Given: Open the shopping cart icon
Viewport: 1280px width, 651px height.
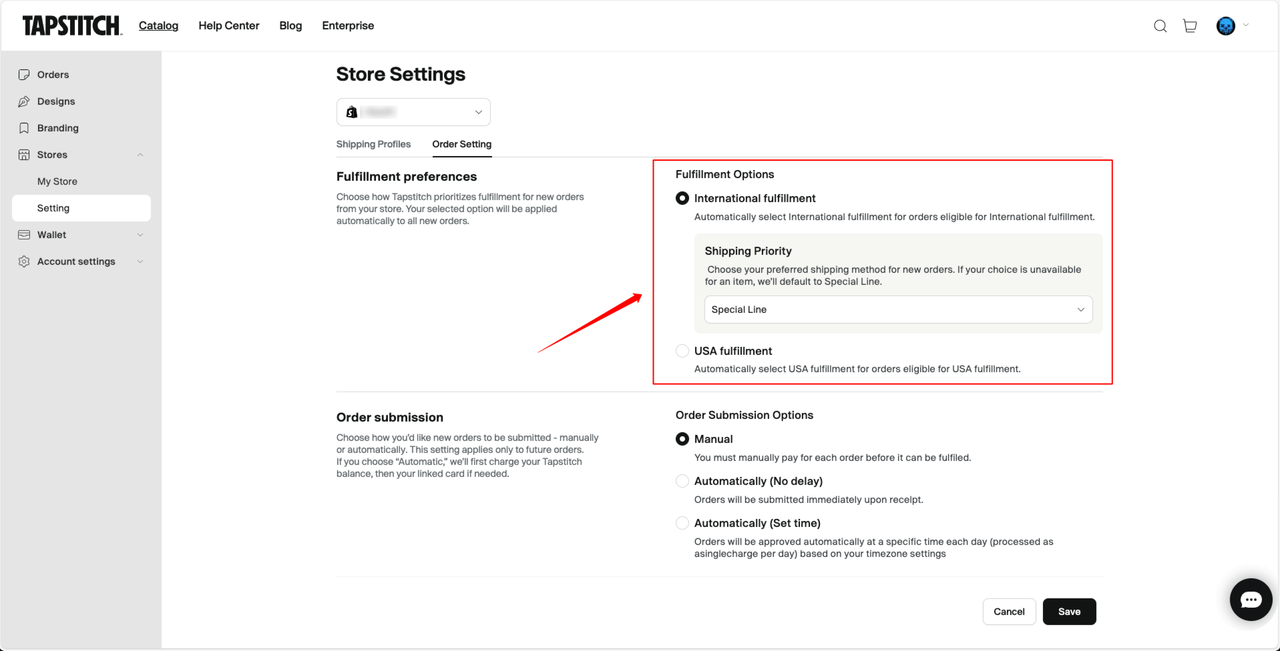Looking at the screenshot, I should click(x=1190, y=26).
